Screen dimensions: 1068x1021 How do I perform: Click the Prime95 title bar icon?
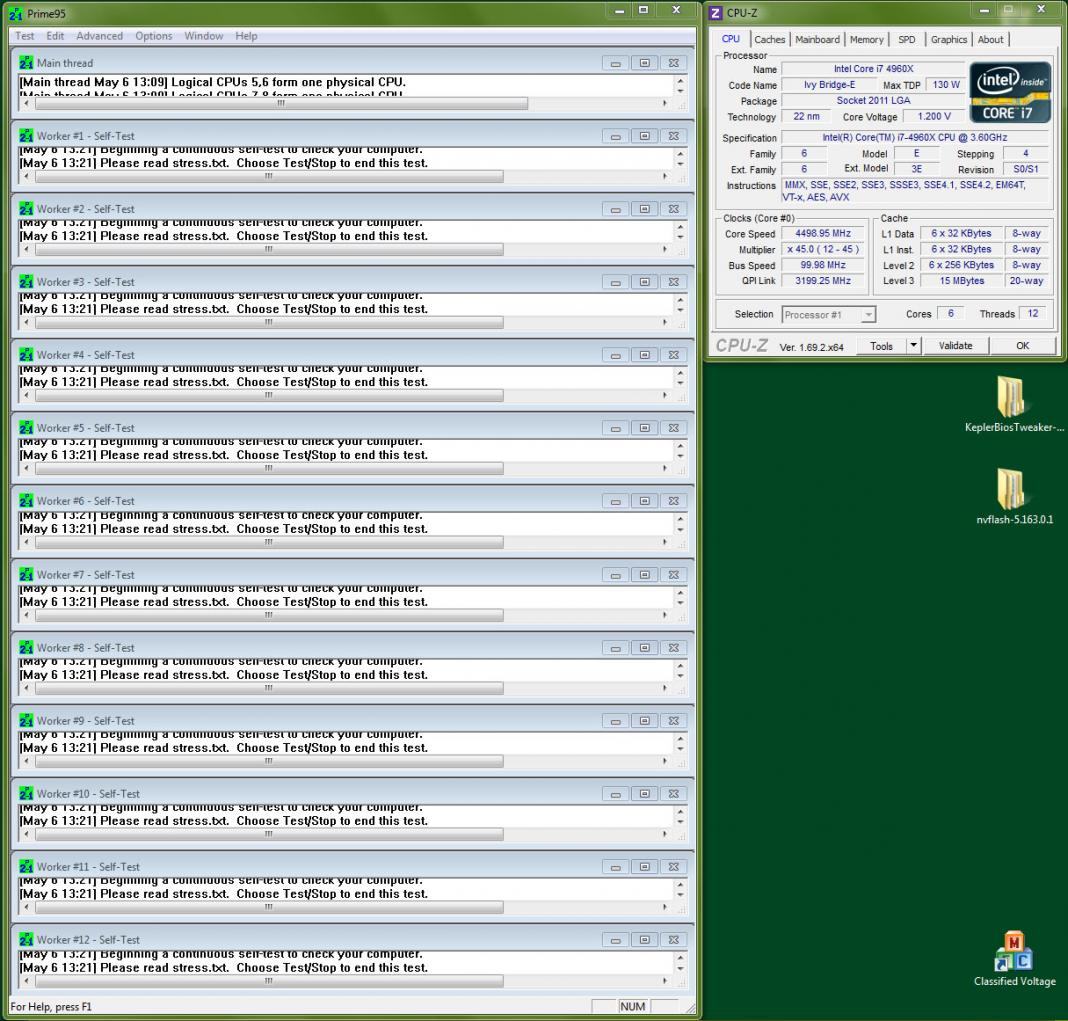click(x=15, y=14)
